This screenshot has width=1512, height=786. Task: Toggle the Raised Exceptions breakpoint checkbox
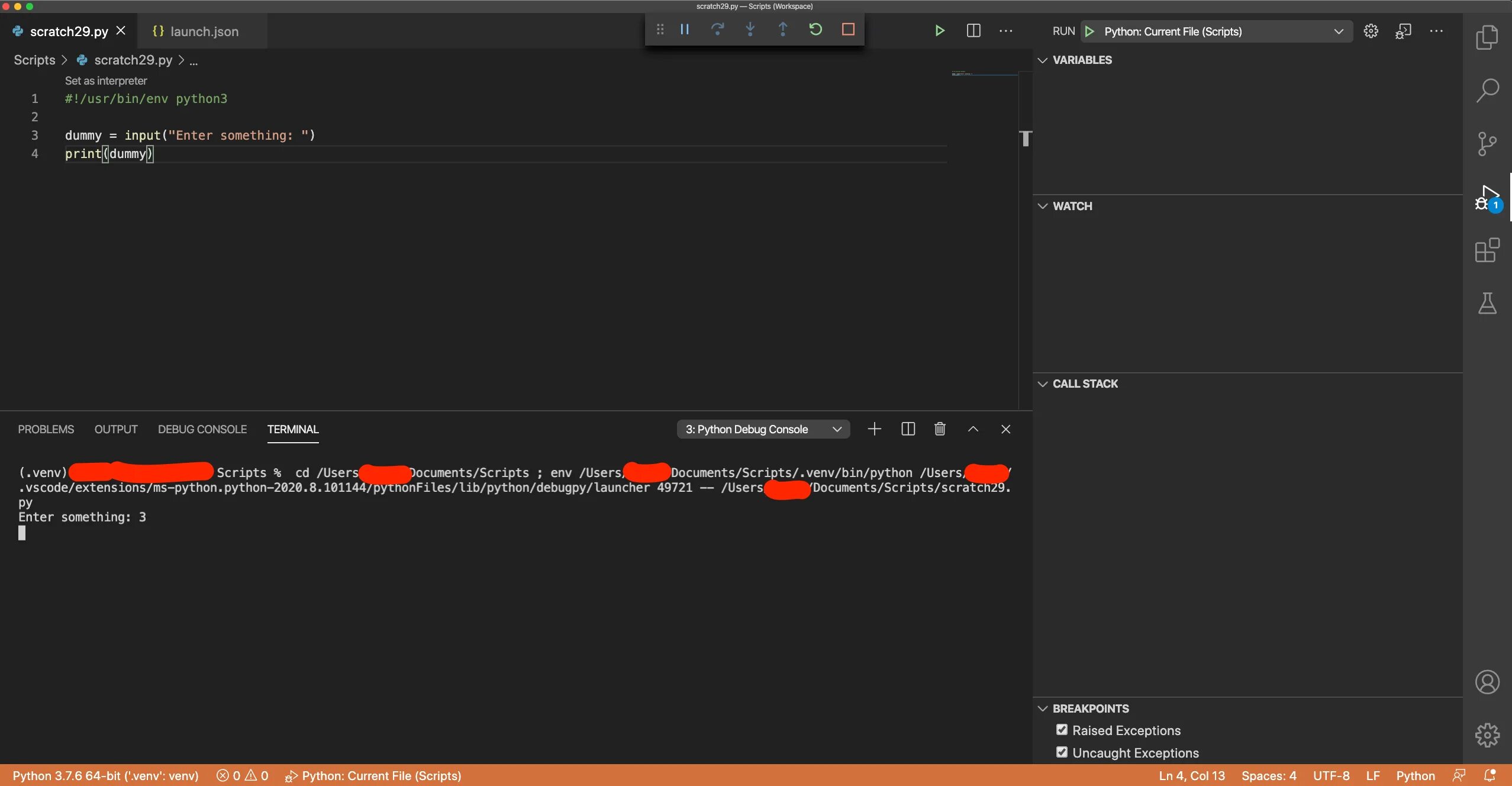1062,730
